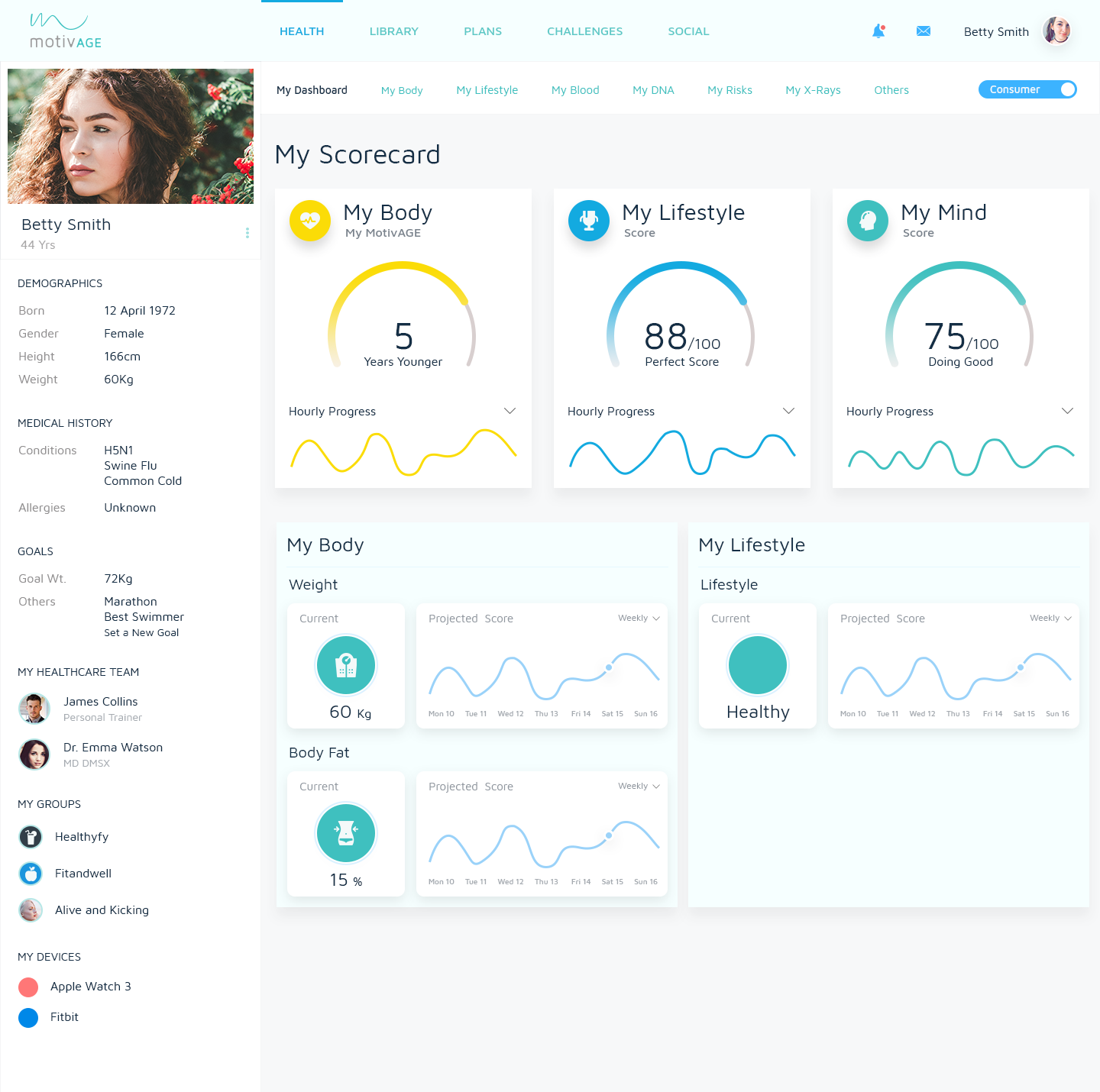Click the body fat waist icon showing 15%
Viewport: 1100px width, 1092px height.
(346, 833)
